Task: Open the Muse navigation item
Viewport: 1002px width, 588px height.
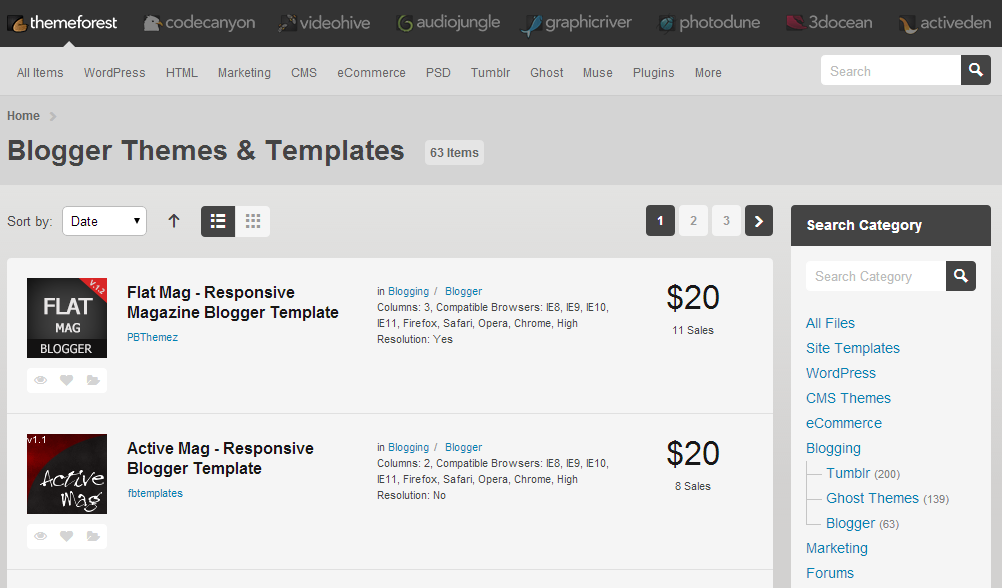Action: [597, 73]
